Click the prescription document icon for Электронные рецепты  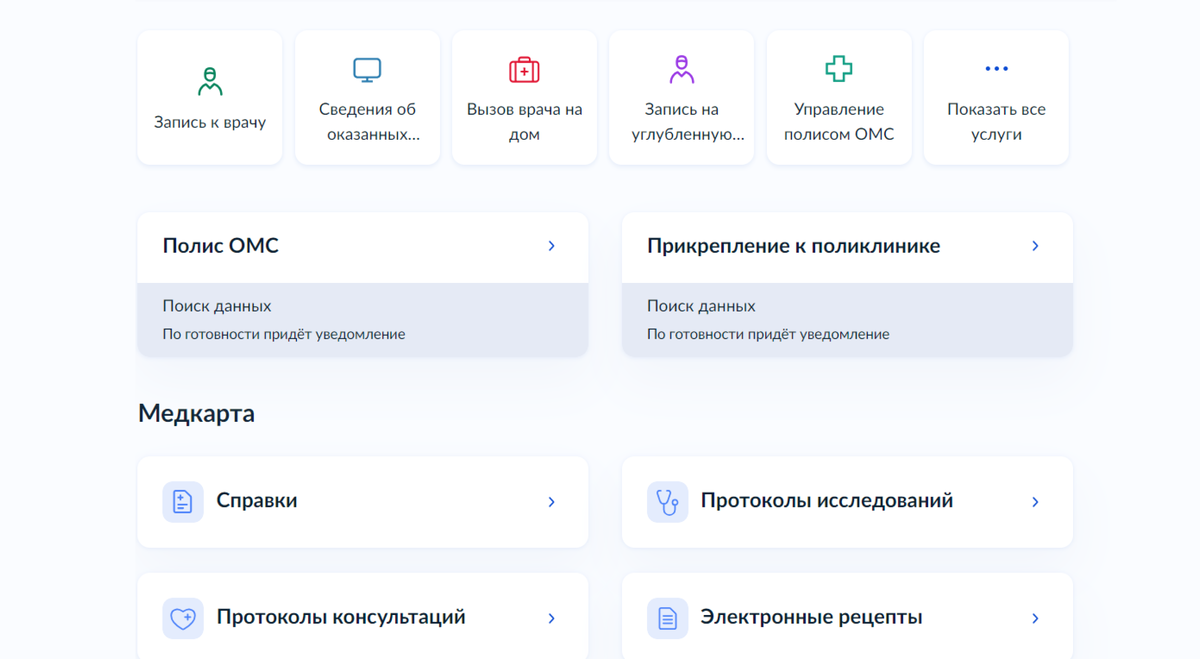668,617
